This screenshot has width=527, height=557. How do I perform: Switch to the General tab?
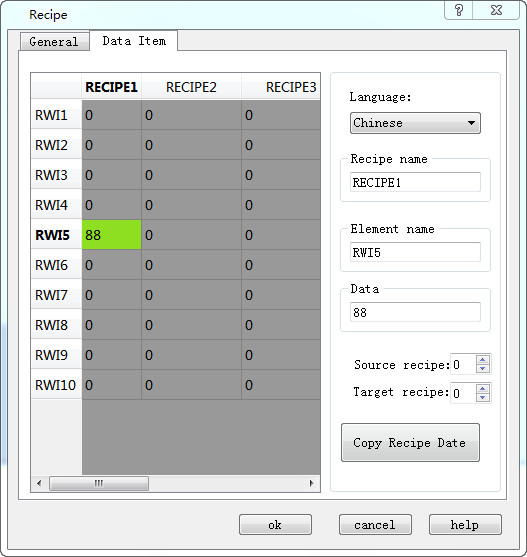tap(54, 42)
